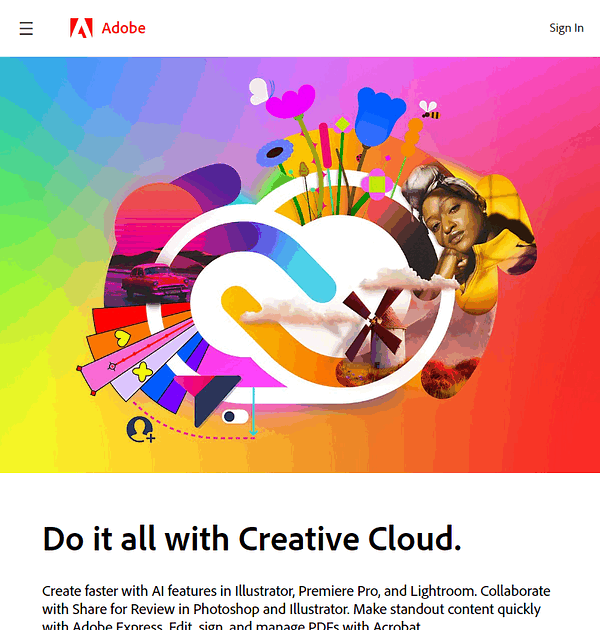This screenshot has width=600, height=630.
Task: Click the striped bee graphic
Action: (430, 110)
